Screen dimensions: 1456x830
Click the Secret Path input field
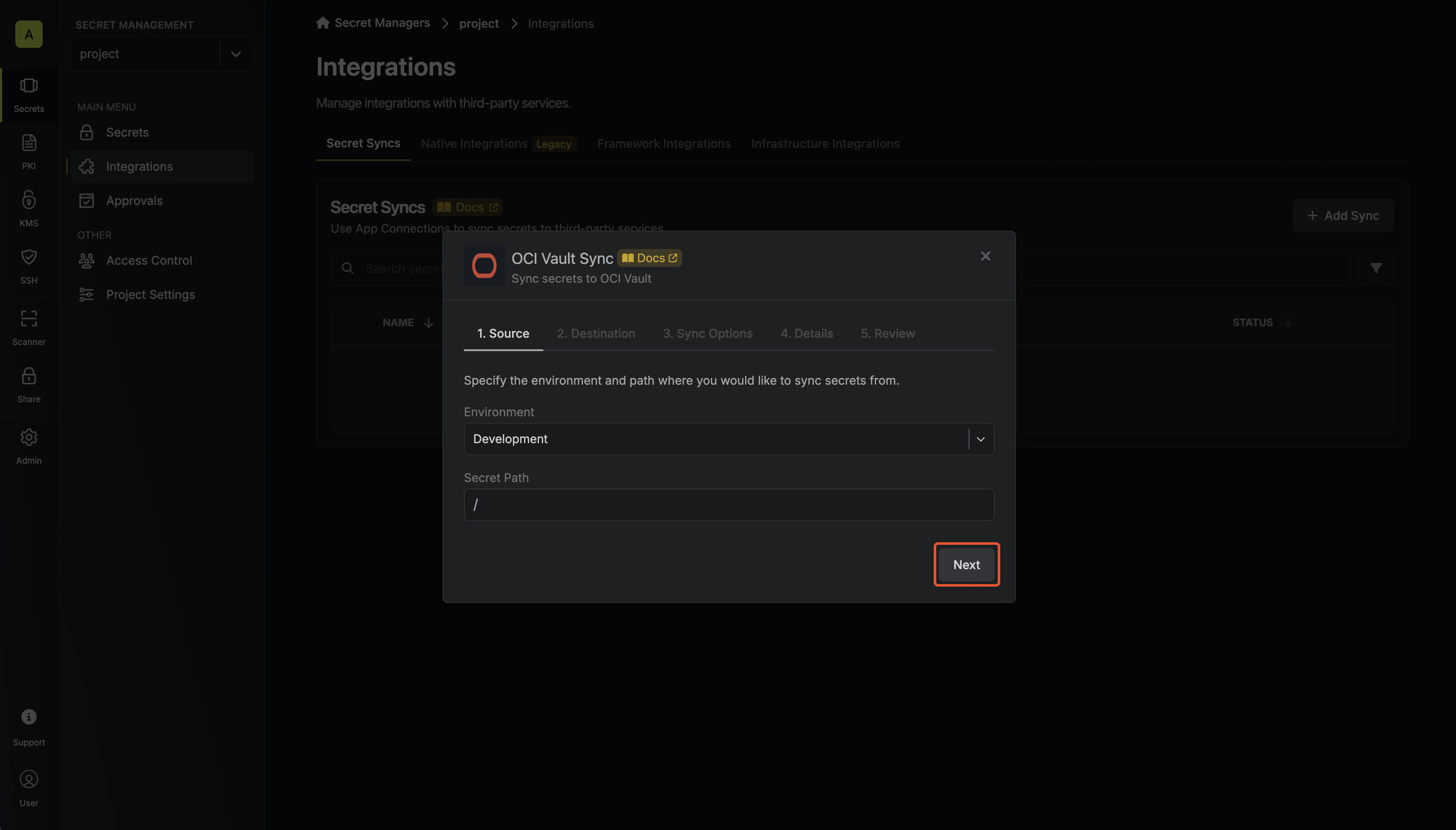pos(728,505)
